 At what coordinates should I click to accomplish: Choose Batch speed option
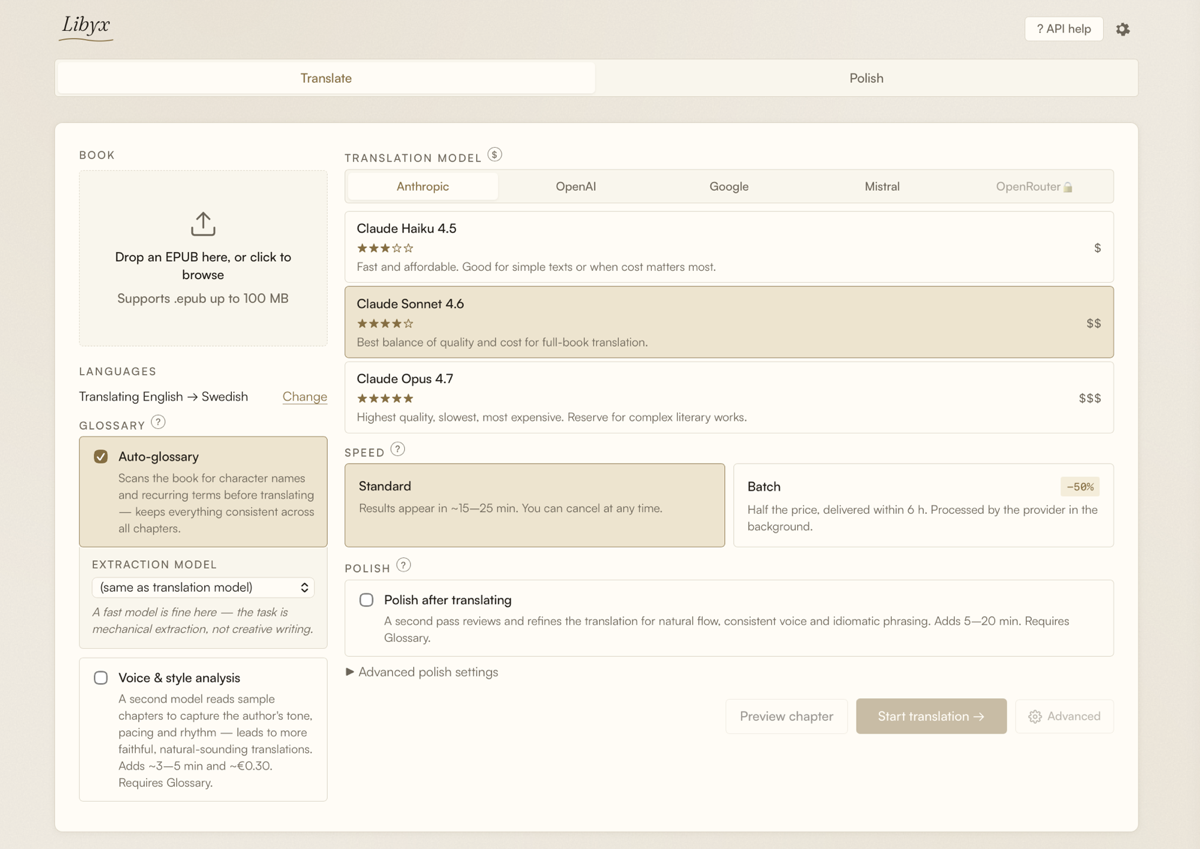coord(923,505)
